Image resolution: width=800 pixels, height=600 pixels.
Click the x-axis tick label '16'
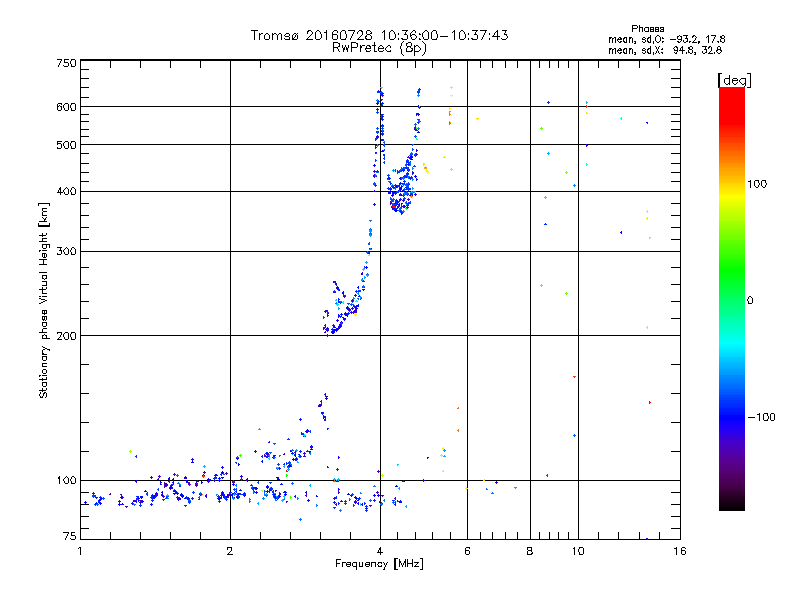tap(680, 551)
